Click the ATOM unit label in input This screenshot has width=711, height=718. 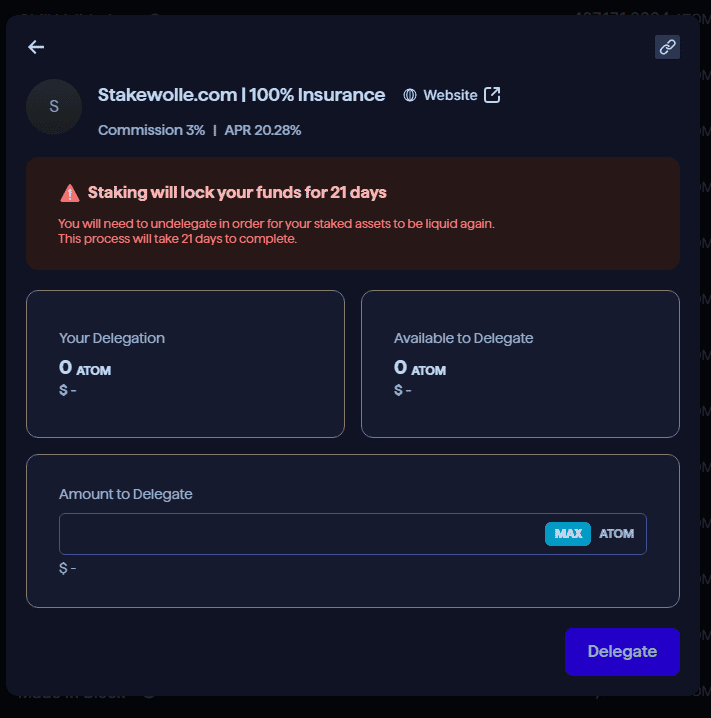[616, 534]
